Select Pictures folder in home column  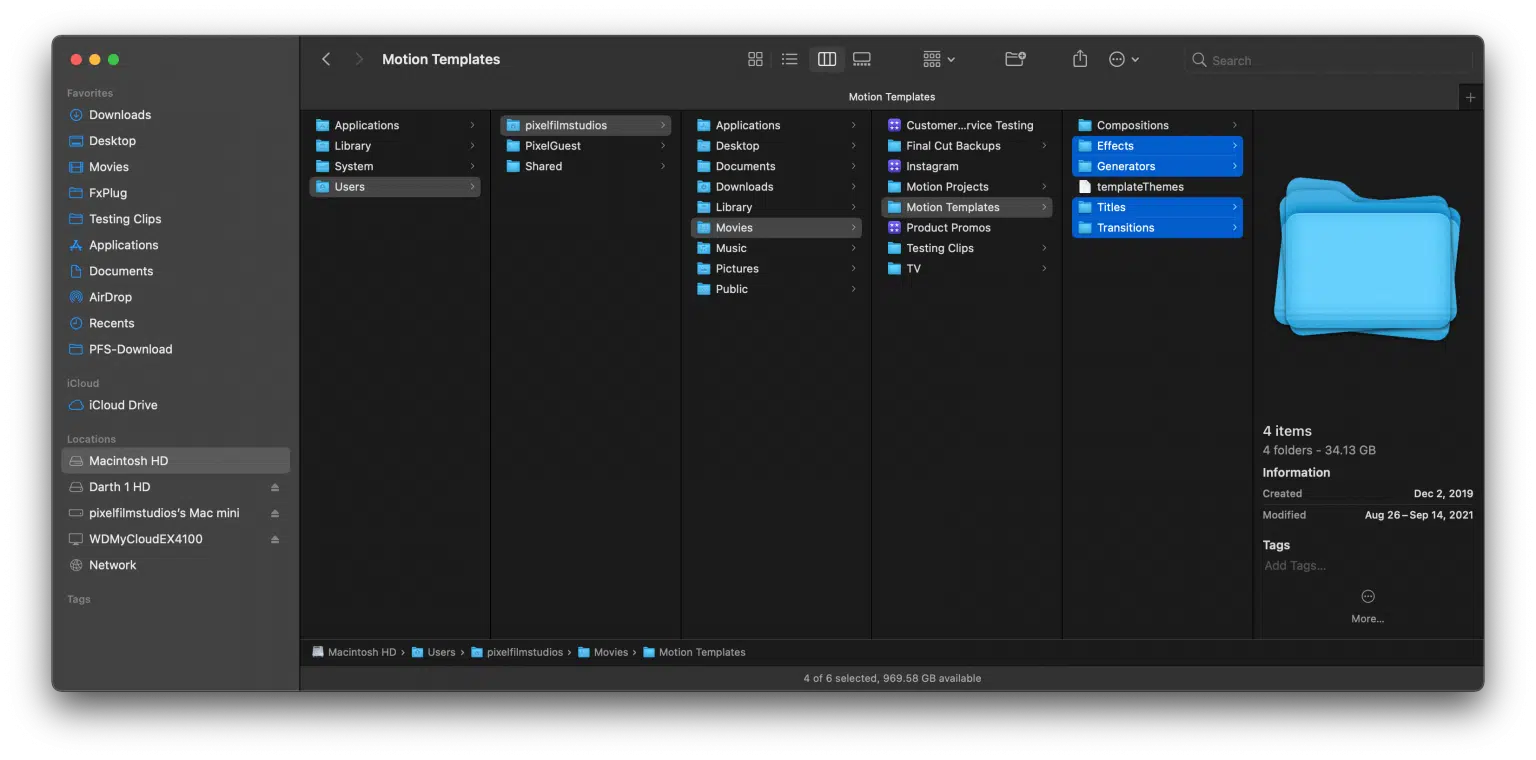click(776, 269)
